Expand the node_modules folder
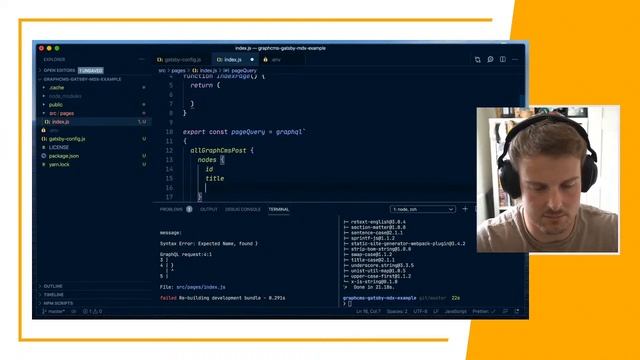 tap(65, 96)
